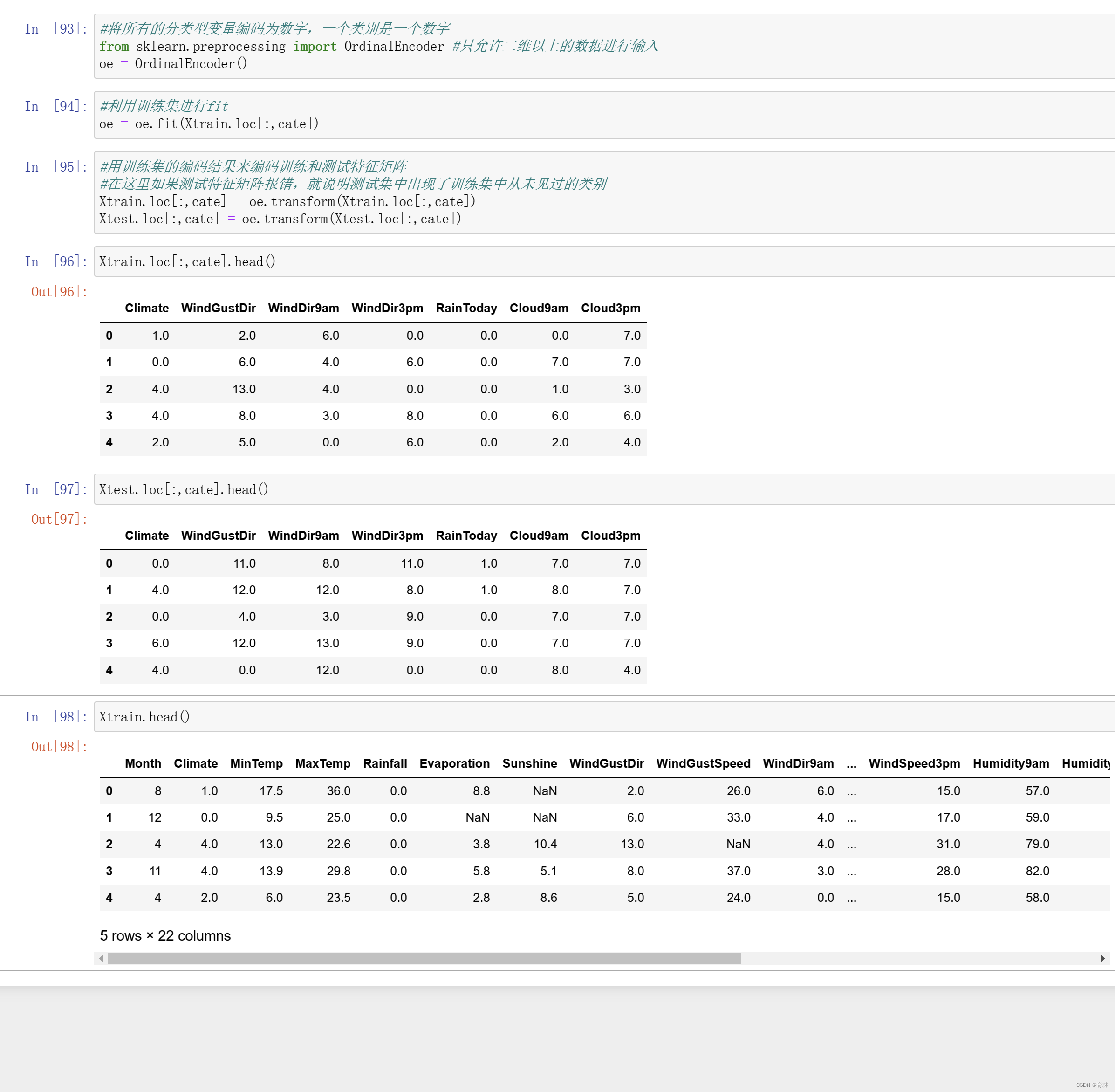Click 10.4 Sunshine value in Out[98]
This screenshot has height=1092, width=1115.
coord(545,844)
